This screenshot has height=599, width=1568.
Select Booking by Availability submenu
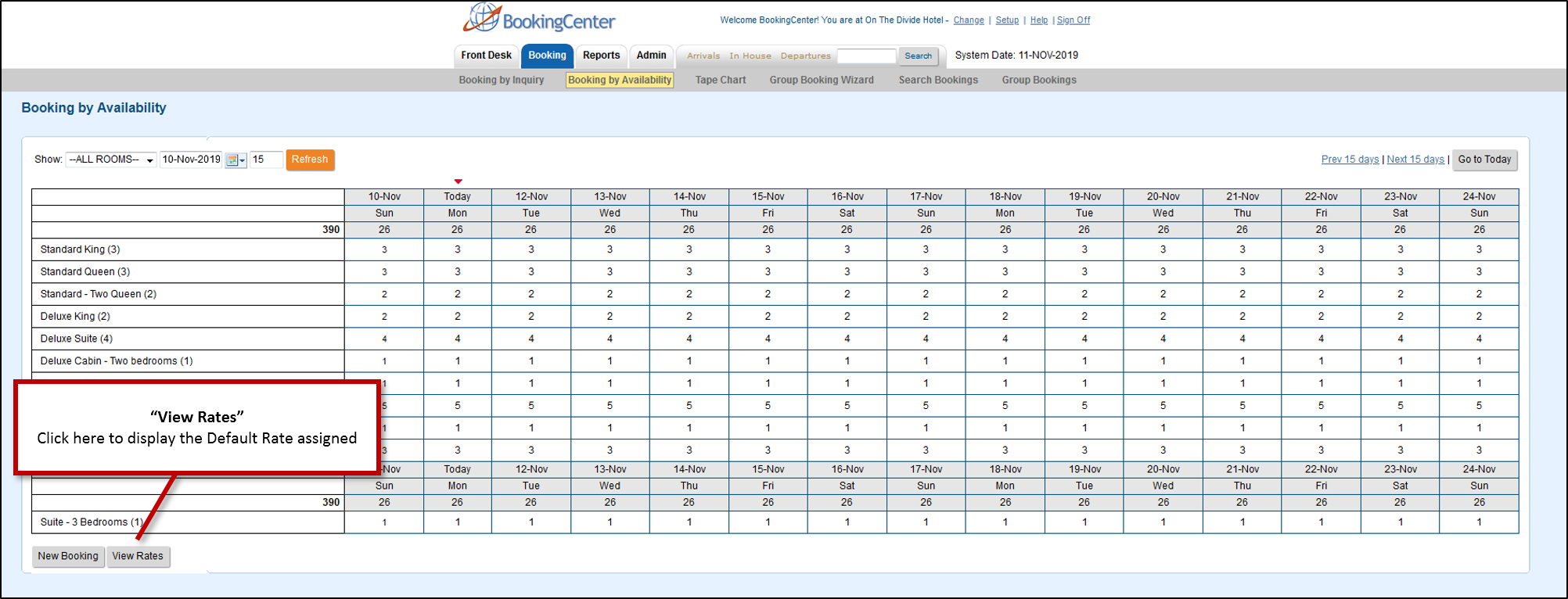[620, 80]
